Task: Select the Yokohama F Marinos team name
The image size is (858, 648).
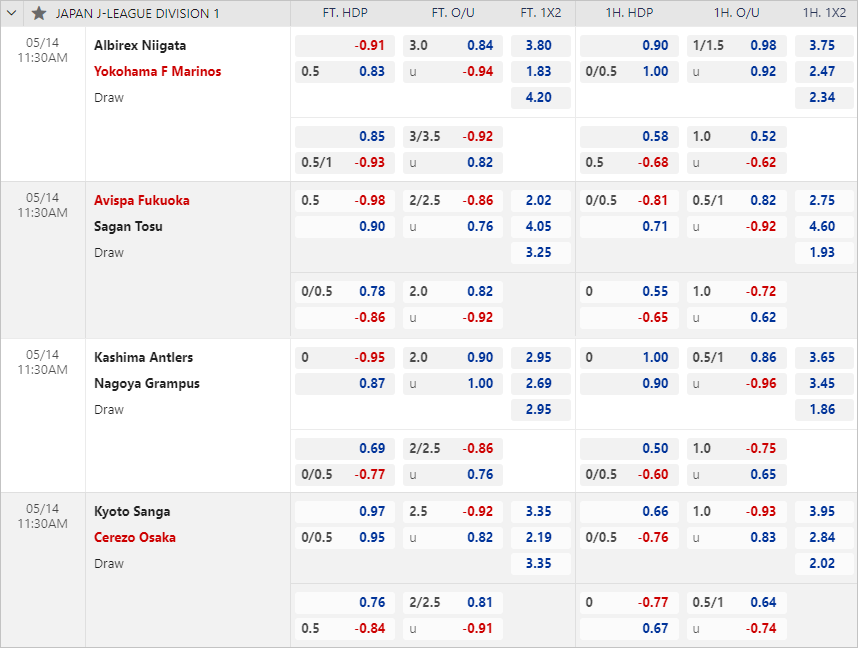Action: click(158, 72)
